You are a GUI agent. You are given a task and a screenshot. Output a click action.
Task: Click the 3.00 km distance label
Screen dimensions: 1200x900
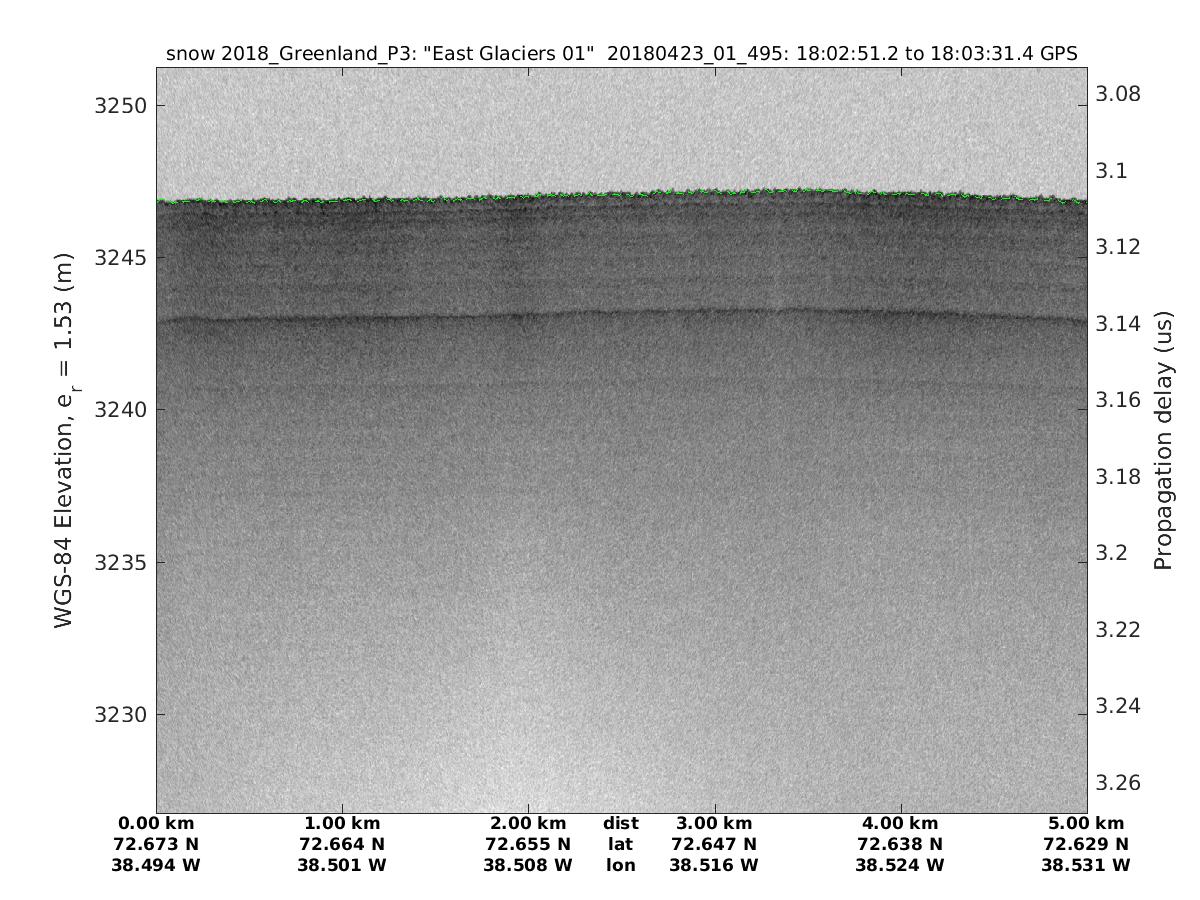[x=714, y=824]
